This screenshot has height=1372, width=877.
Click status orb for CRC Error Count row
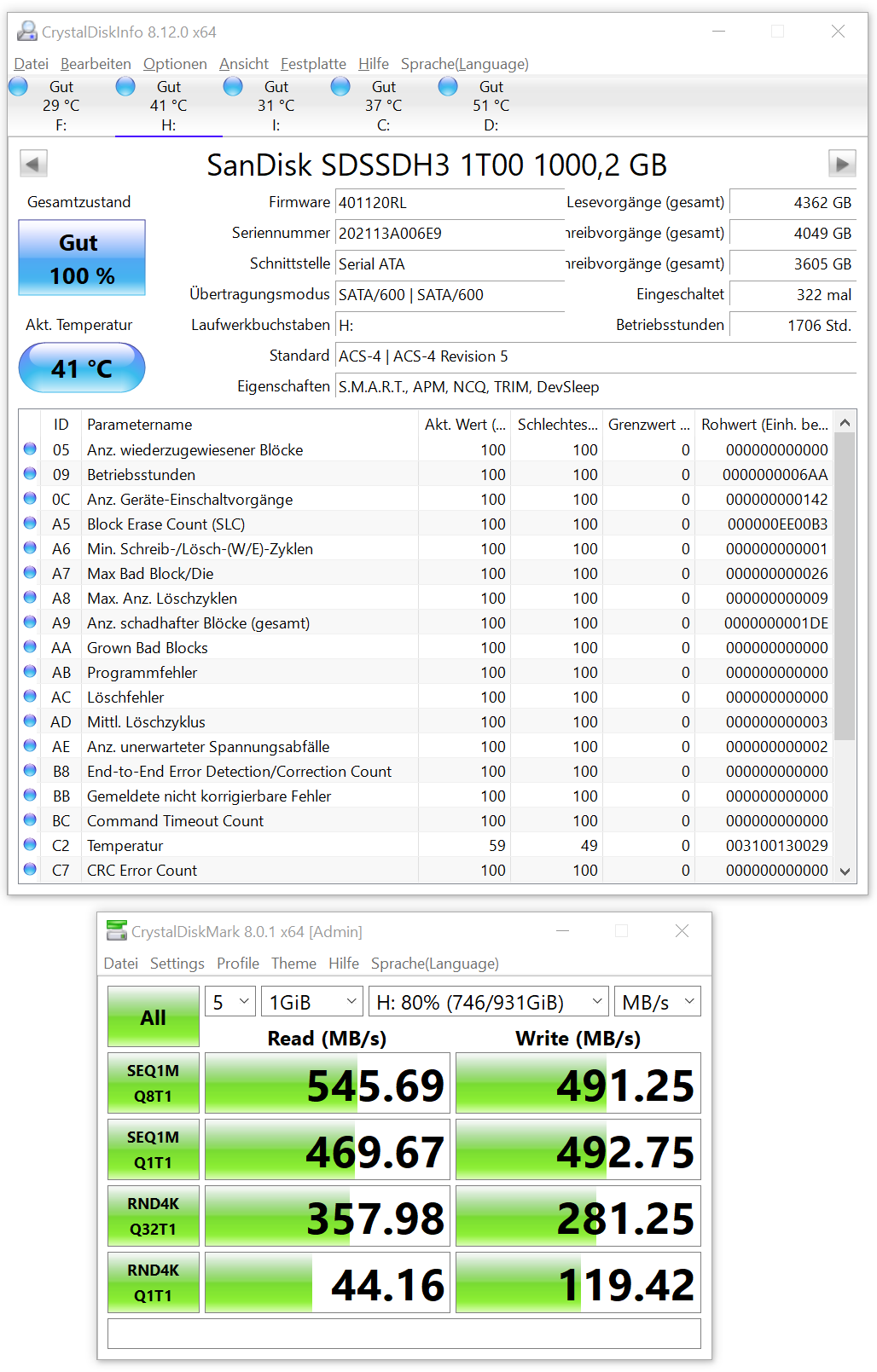(30, 869)
